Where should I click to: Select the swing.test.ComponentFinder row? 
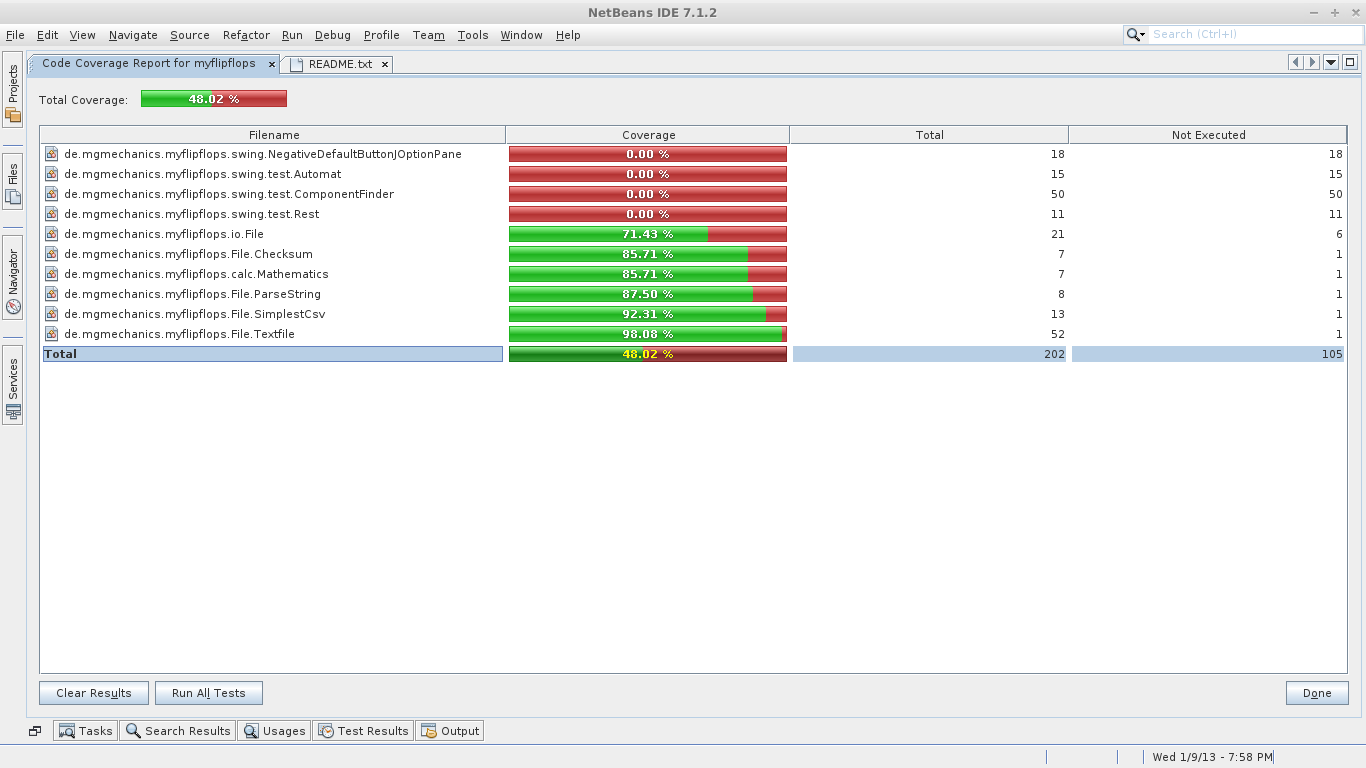click(693, 194)
